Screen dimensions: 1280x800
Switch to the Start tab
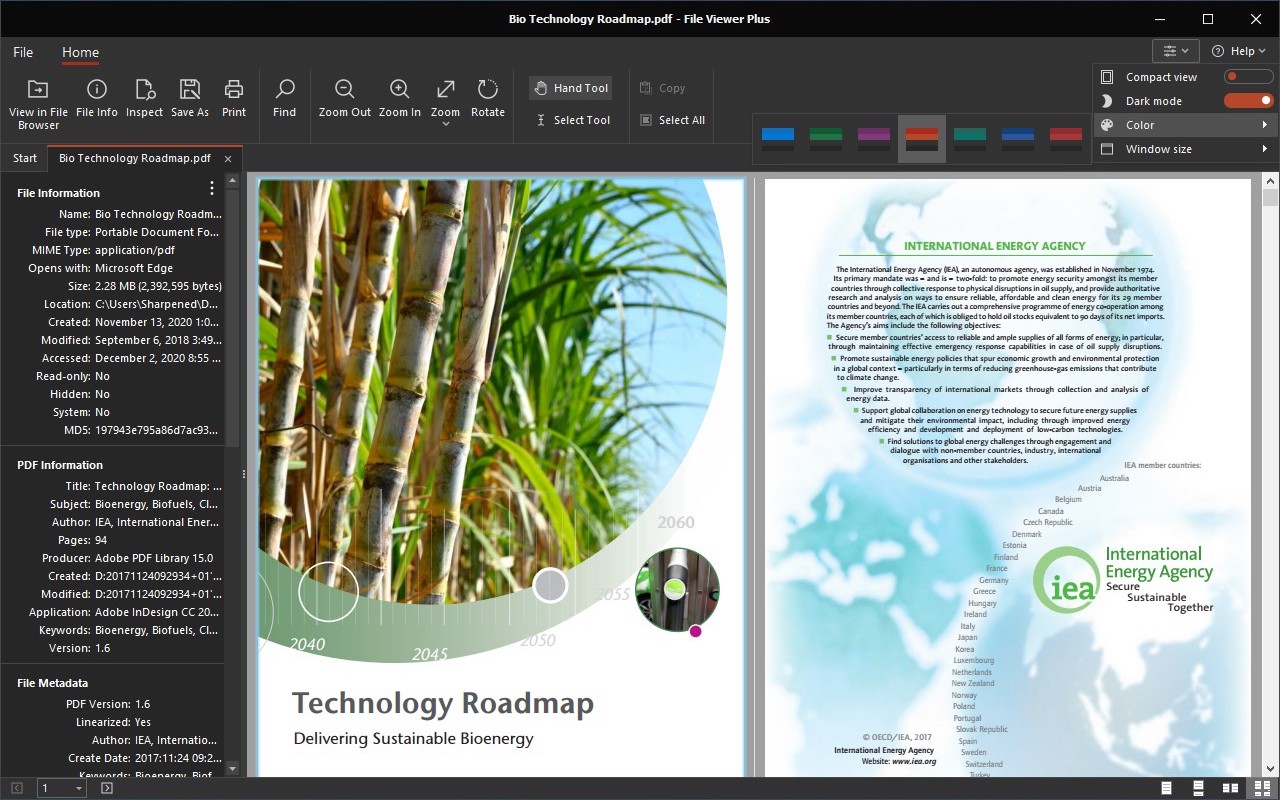point(25,158)
